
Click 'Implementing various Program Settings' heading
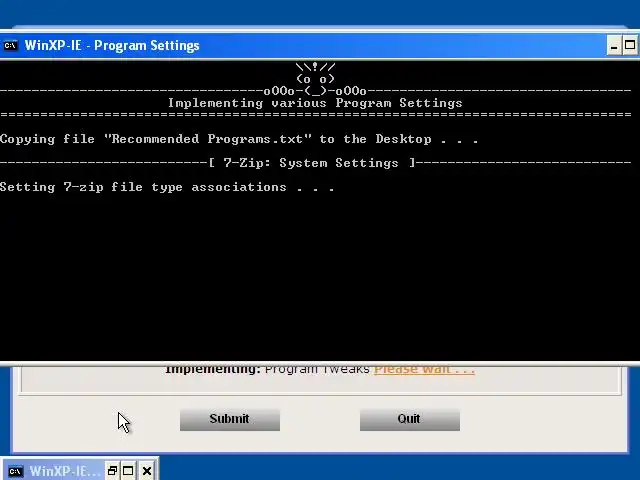click(315, 103)
